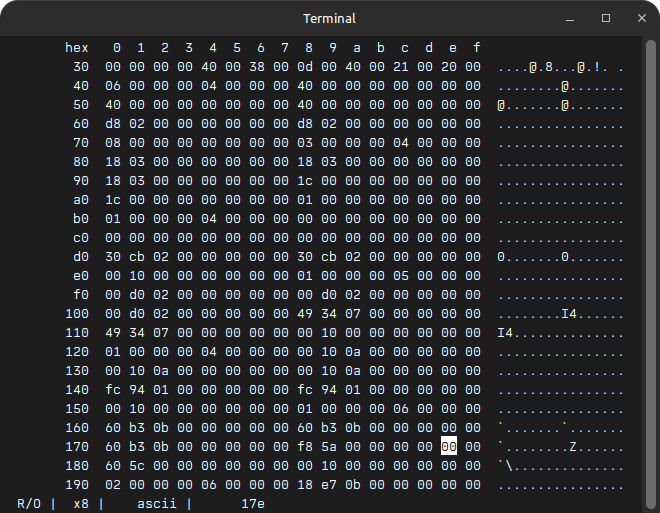Click the highlighted cursor byte in row 170
Screen dimensions: 660x513
pyautogui.click(x=449, y=446)
